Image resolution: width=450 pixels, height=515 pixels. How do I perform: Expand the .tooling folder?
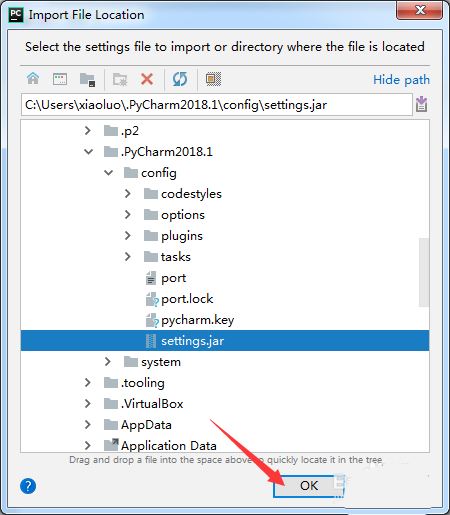click(x=88, y=383)
